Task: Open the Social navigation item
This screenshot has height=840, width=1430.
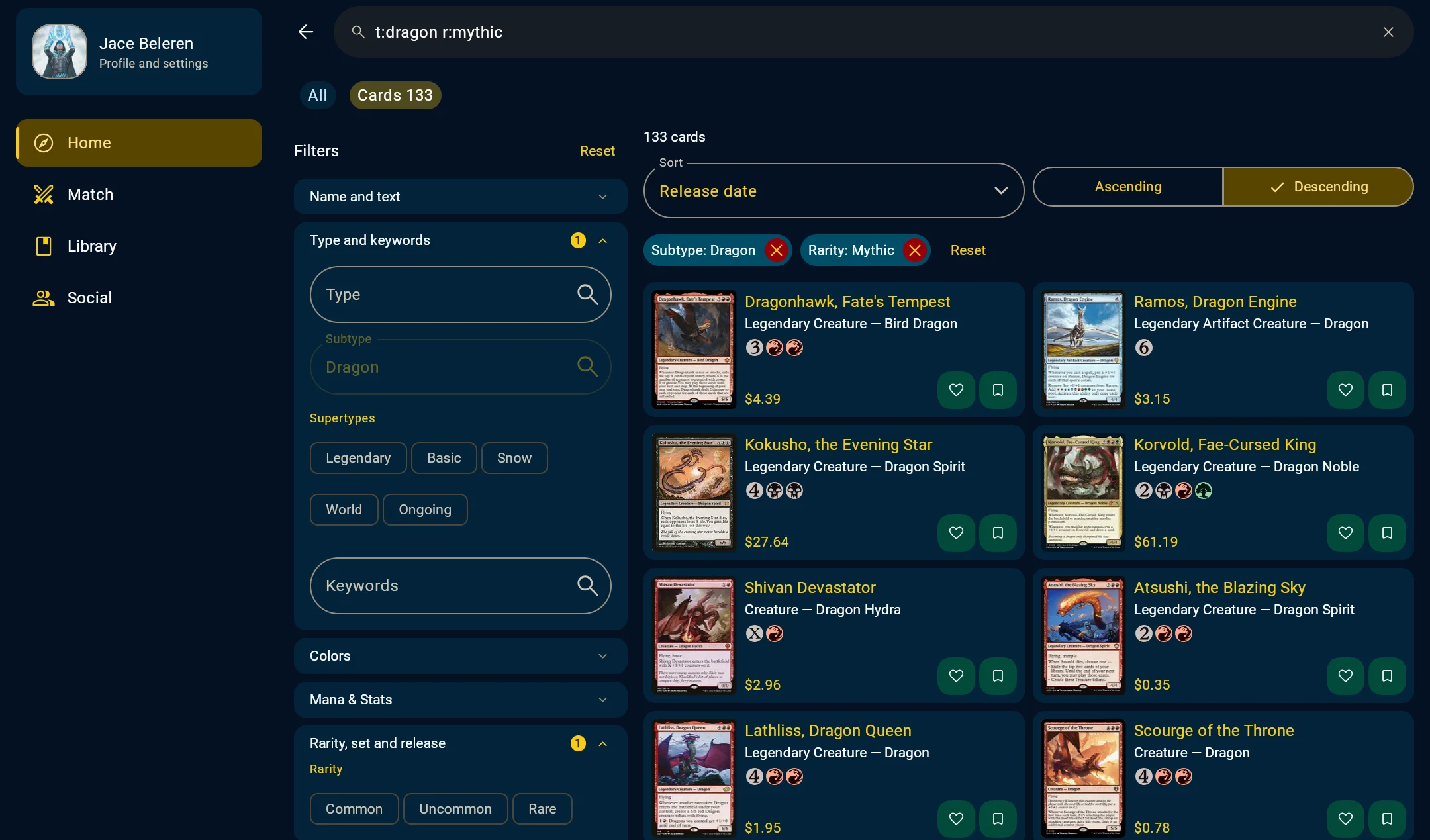Action: pyautogui.click(x=139, y=298)
